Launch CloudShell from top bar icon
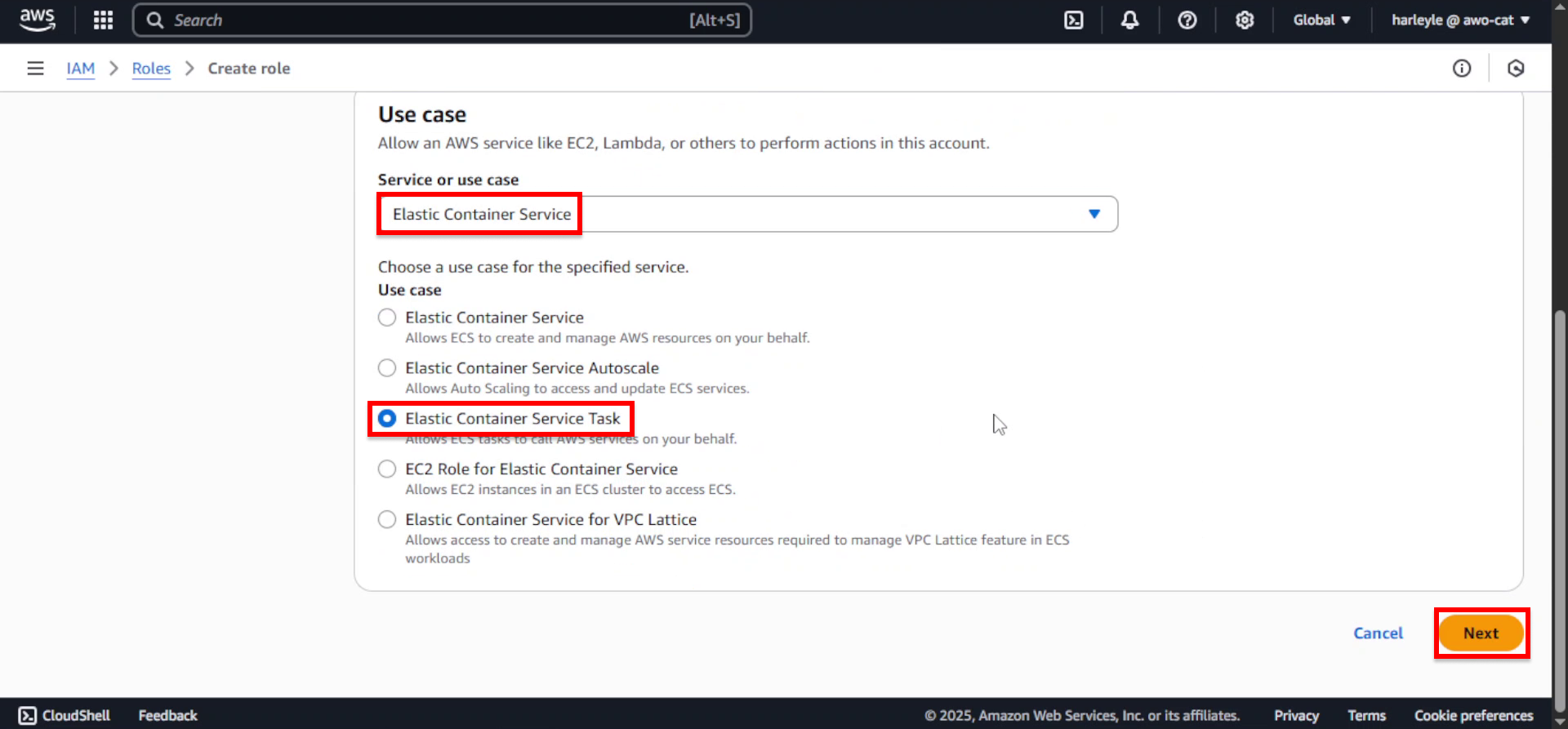The width and height of the screenshot is (1568, 729). pyautogui.click(x=1073, y=20)
